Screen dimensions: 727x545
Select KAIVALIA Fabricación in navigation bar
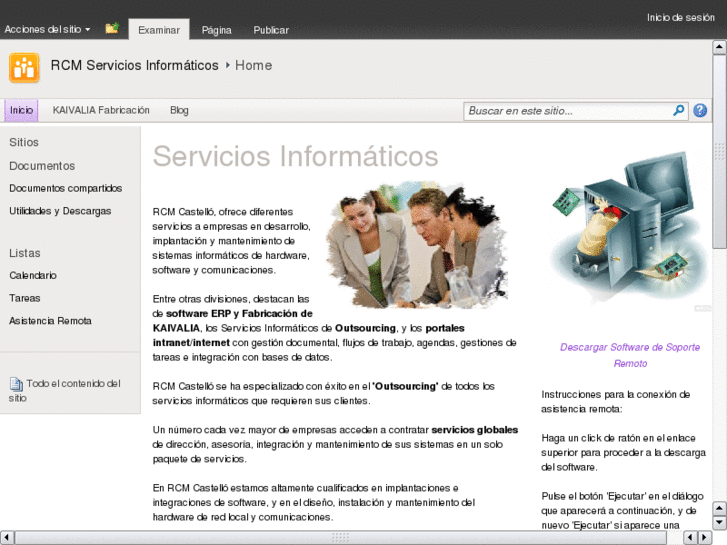[x=101, y=111]
